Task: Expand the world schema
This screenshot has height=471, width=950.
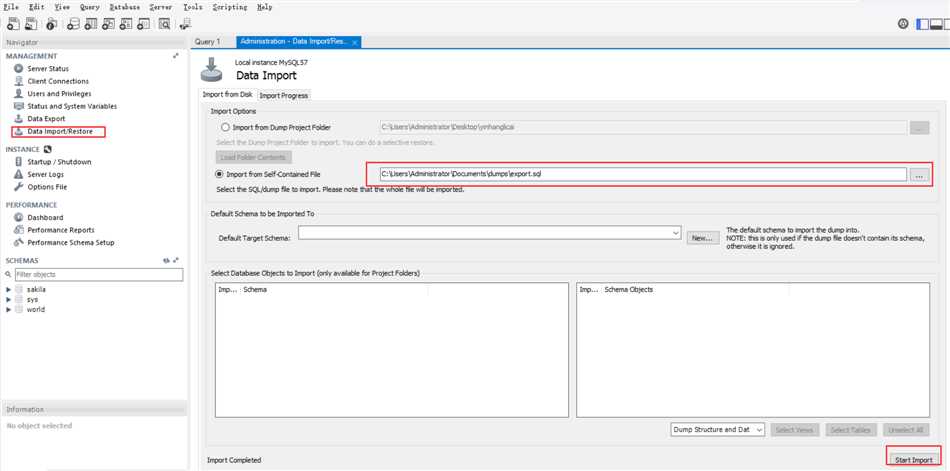Action: pos(8,309)
